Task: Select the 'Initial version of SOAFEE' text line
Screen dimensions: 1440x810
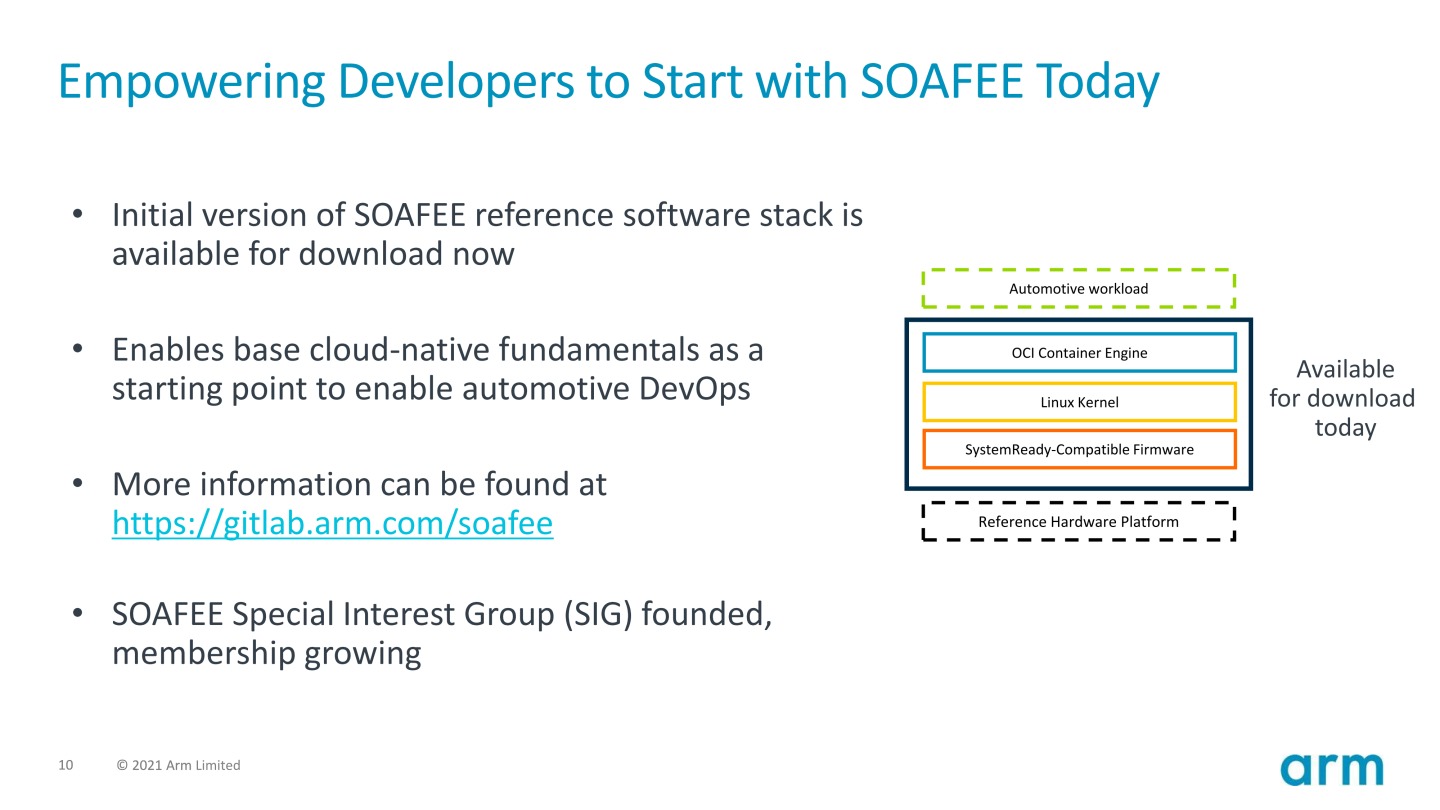Action: pos(487,215)
